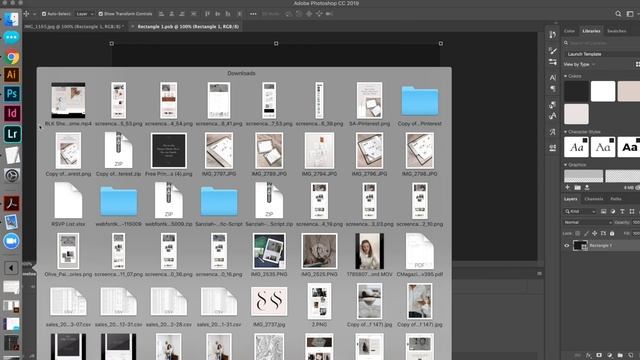The image size is (640, 360).
Task: Open Character panel icon in dock
Action: coord(552,77)
